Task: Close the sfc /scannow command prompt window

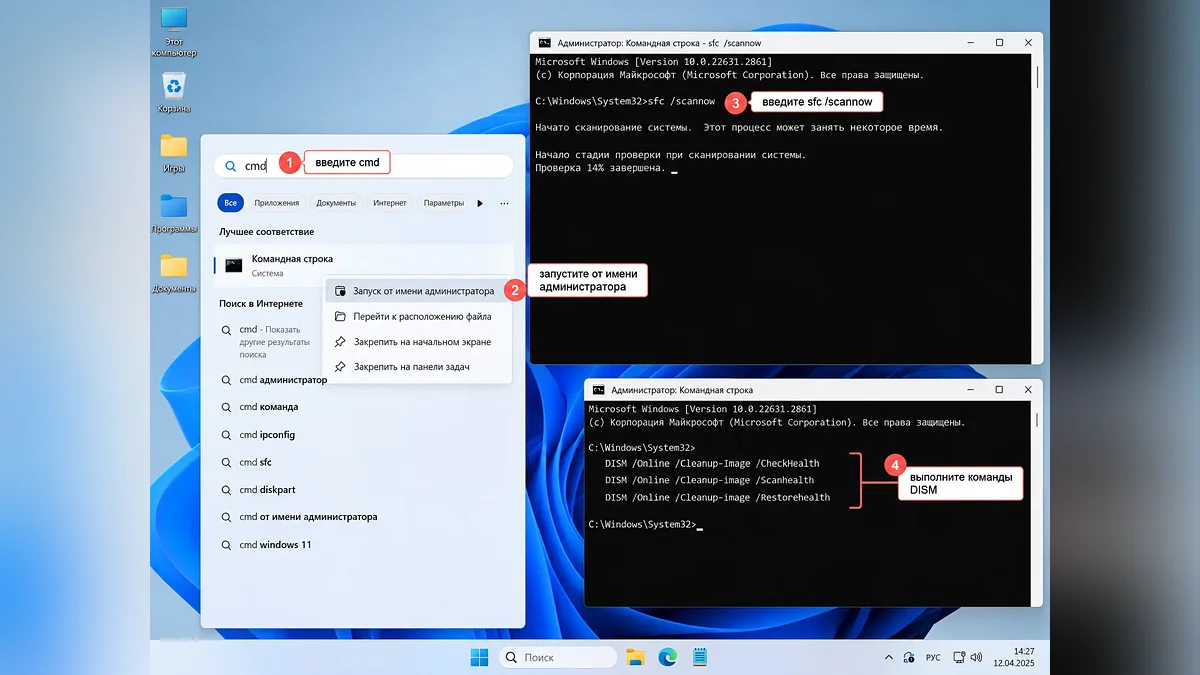Action: pyautogui.click(x=1027, y=43)
